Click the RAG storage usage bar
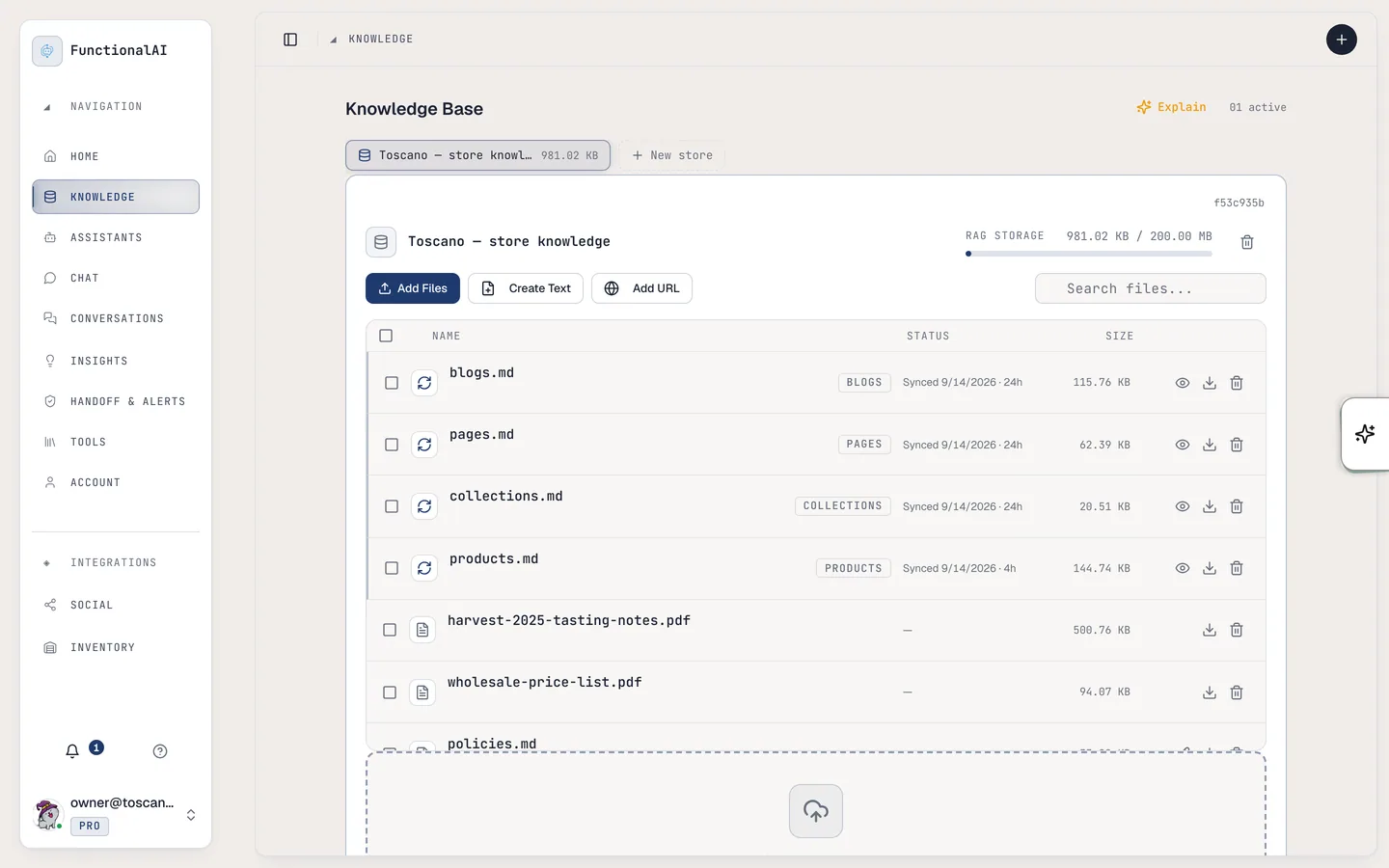Viewport: 1389px width, 868px height. (x=1089, y=254)
